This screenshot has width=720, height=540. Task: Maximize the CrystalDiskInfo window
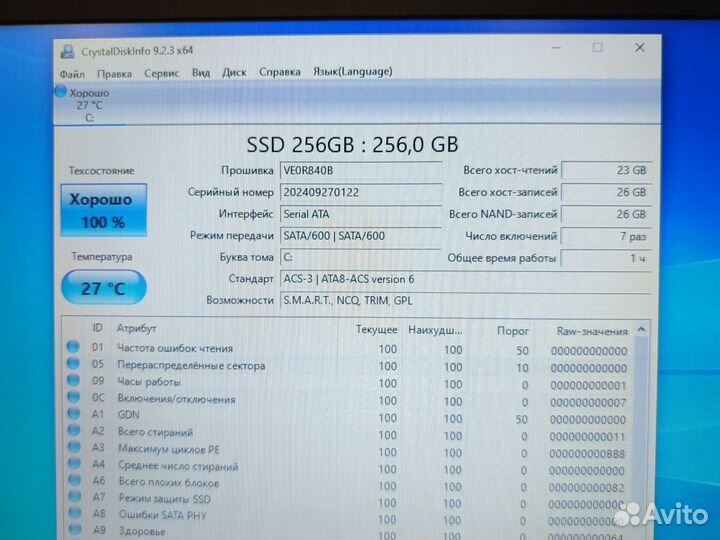tap(597, 47)
